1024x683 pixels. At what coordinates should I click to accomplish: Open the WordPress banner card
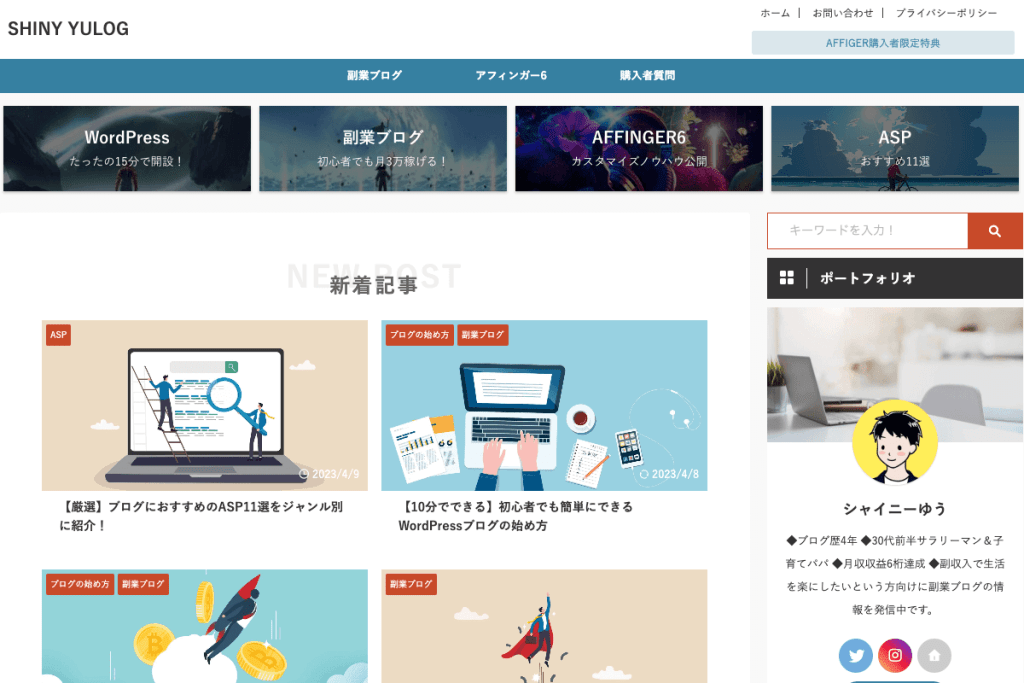[127, 148]
